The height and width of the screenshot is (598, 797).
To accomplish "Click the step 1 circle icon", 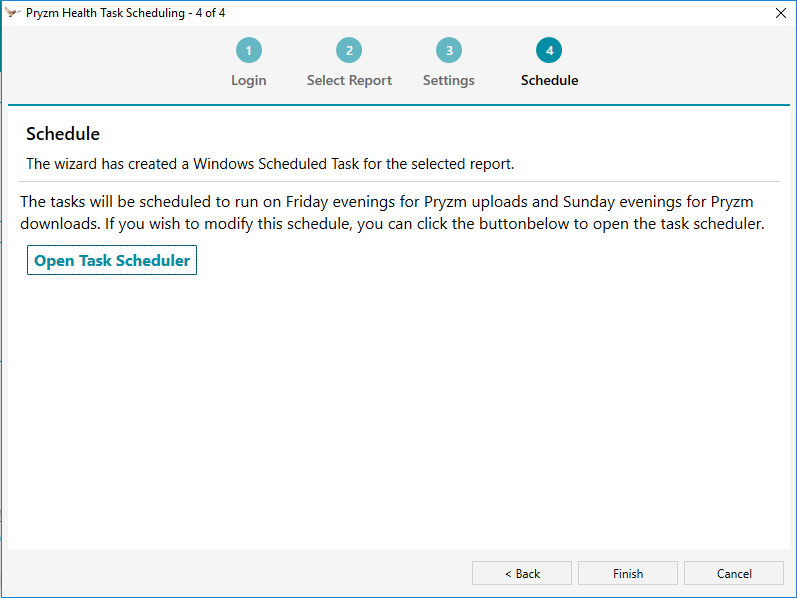I will (249, 50).
